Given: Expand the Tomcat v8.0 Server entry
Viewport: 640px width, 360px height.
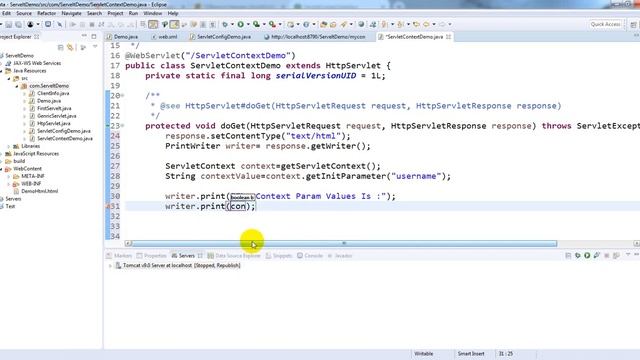Looking at the screenshot, I should [x=110, y=266].
